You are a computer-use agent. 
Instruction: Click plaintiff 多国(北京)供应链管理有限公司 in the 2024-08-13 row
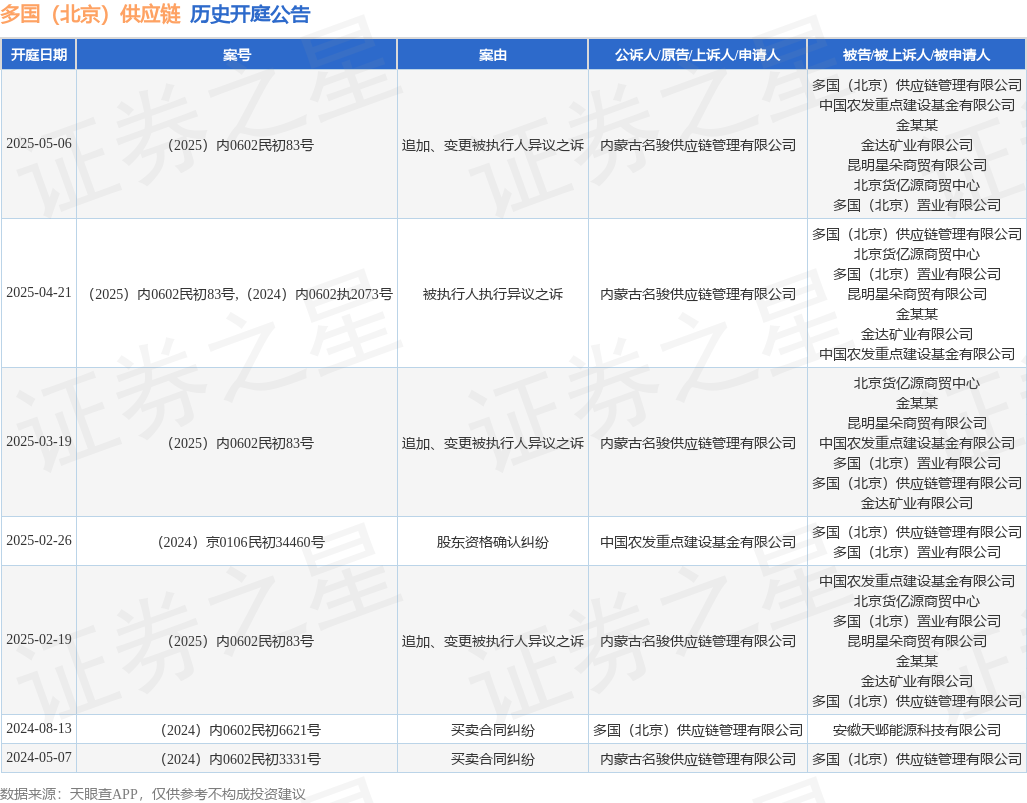pyautogui.click(x=698, y=730)
